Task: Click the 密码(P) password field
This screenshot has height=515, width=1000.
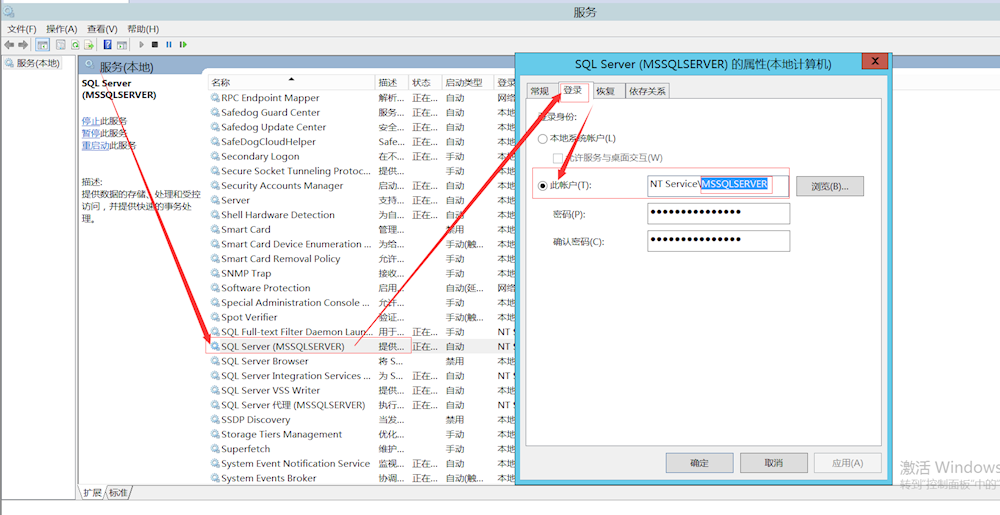Action: coord(718,214)
